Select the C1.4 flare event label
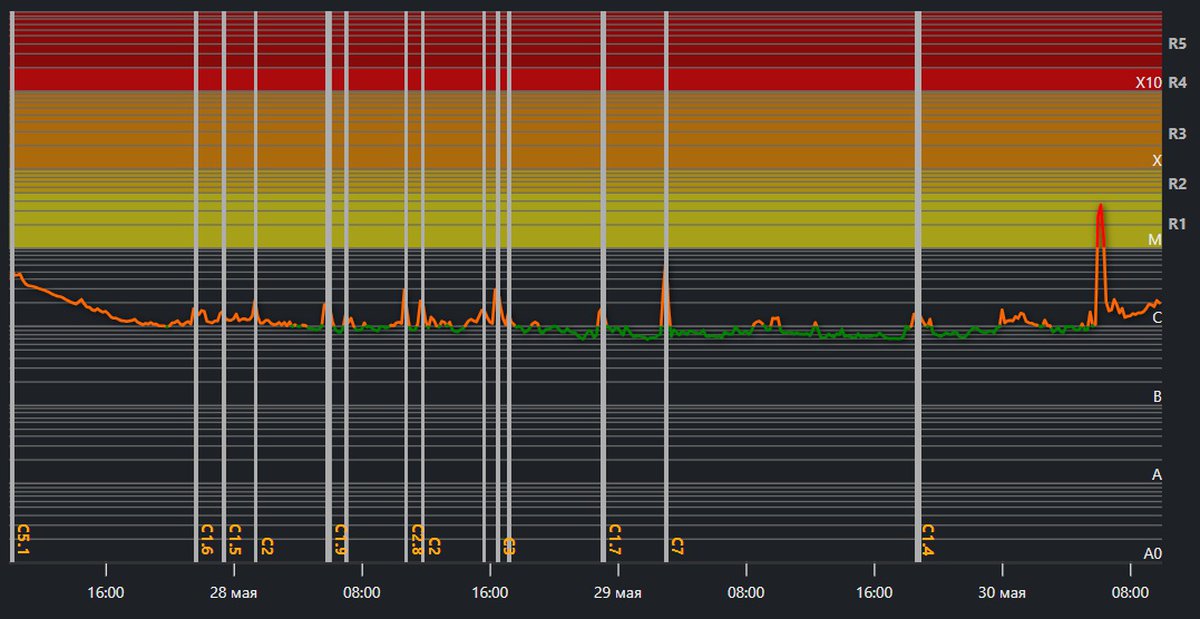Viewport: 1200px width, 619px height. [x=928, y=540]
